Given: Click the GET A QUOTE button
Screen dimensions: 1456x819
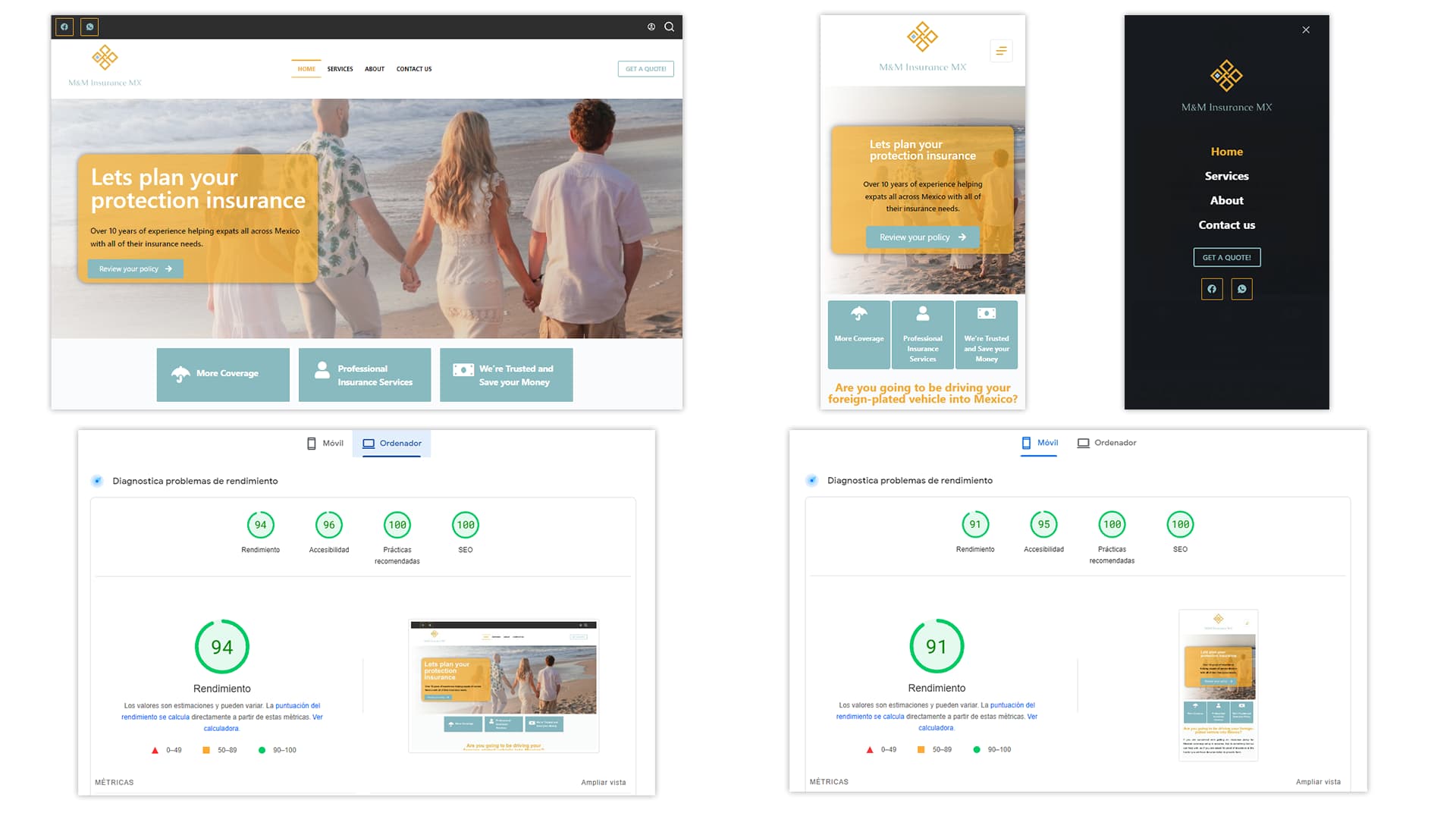Looking at the screenshot, I should 645,68.
